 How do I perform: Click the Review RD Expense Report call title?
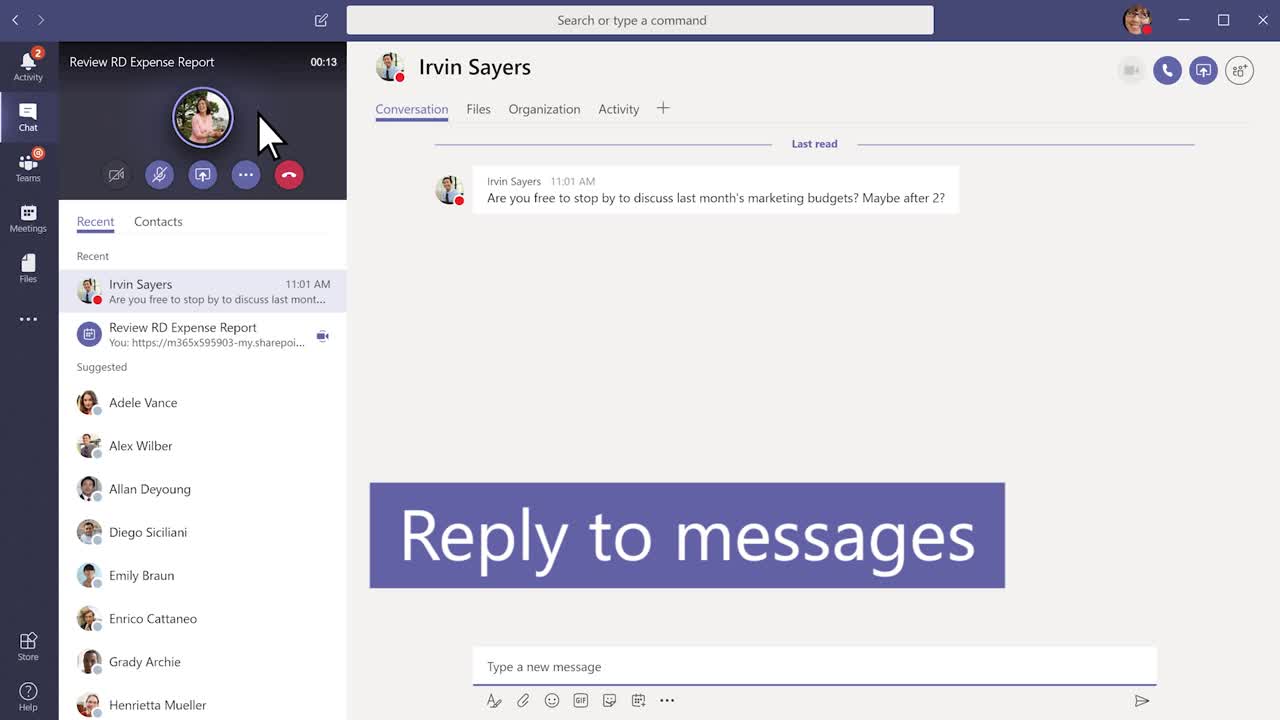coord(142,62)
